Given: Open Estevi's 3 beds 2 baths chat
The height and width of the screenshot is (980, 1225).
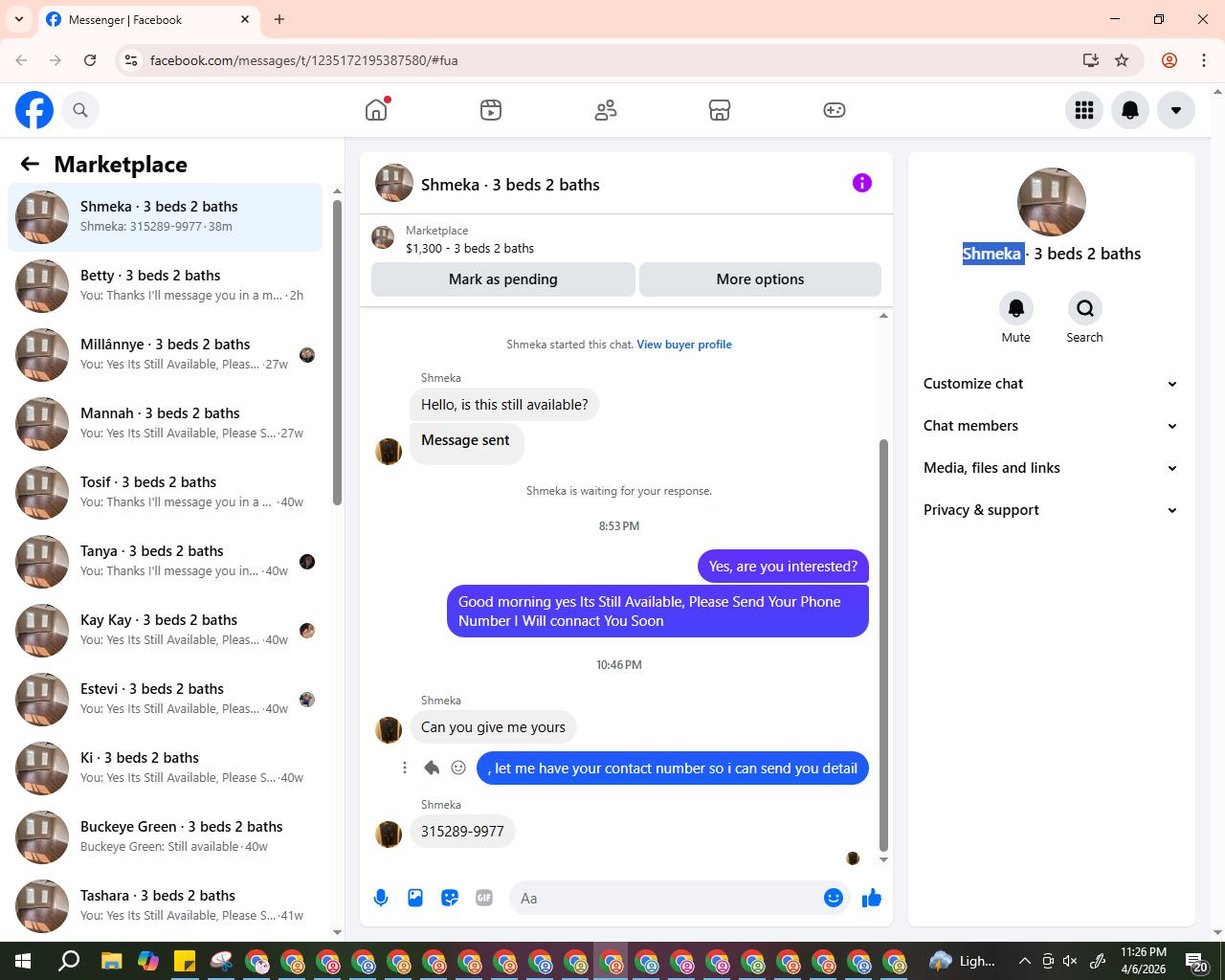Looking at the screenshot, I should click(165, 700).
